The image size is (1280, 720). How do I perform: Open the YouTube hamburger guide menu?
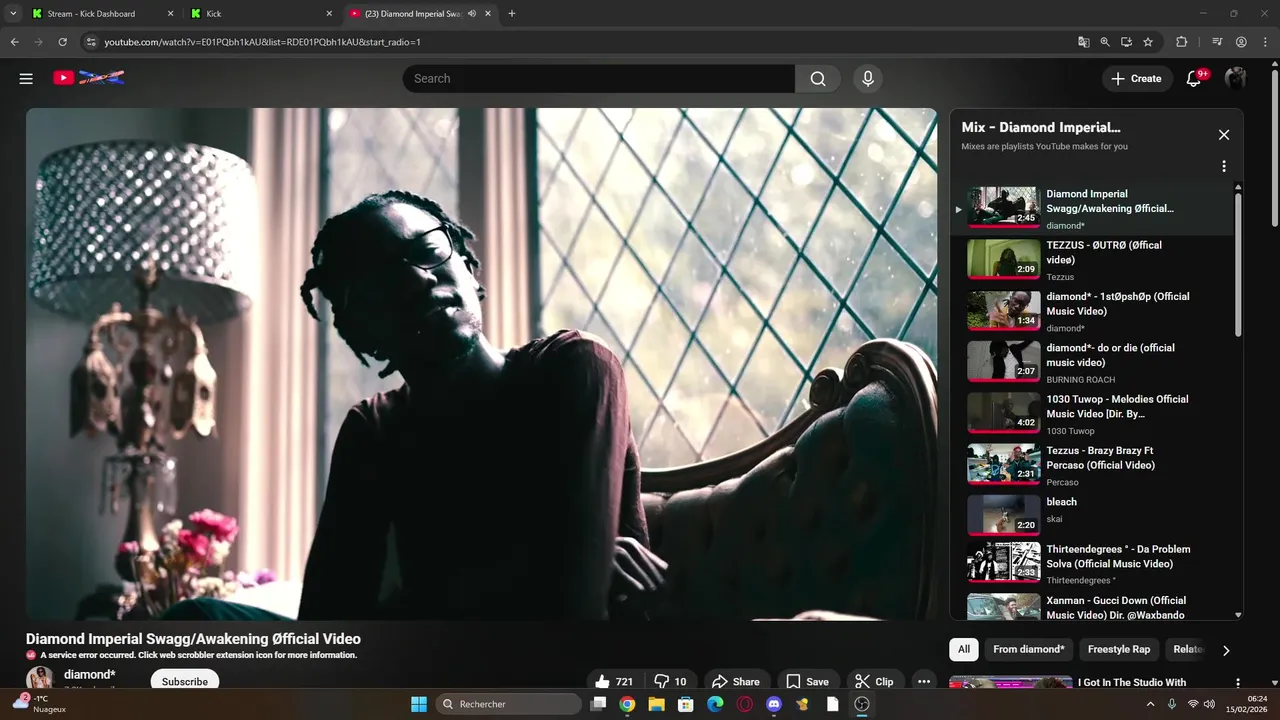coord(26,78)
